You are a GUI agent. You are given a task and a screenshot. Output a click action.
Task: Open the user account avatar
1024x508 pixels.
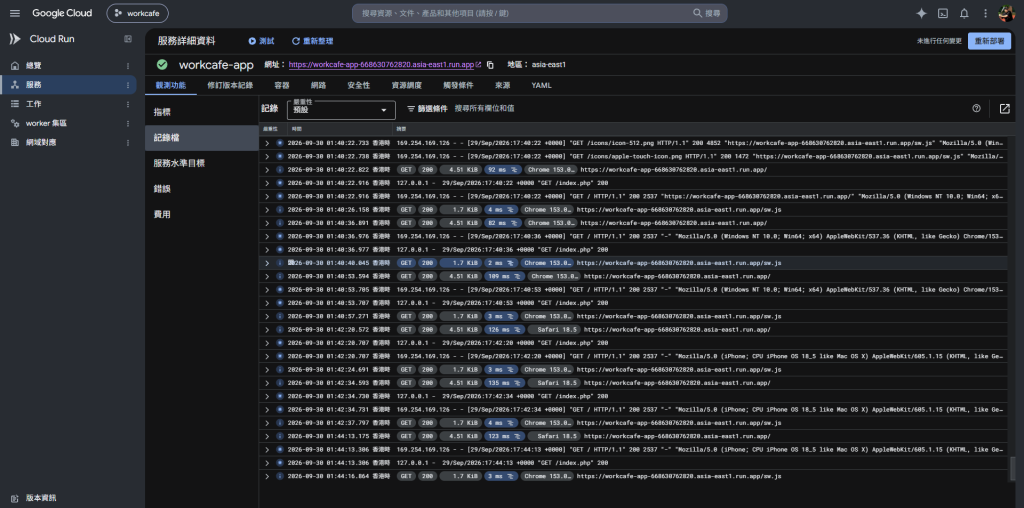point(1006,13)
